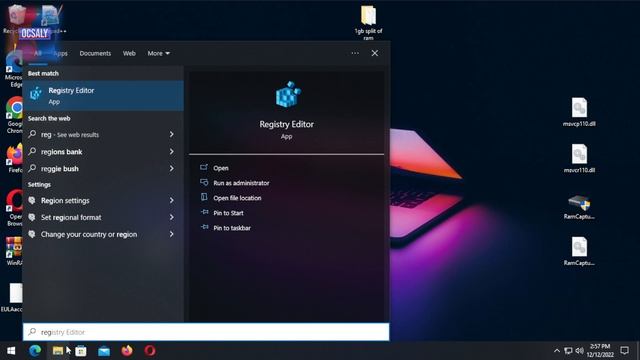The width and height of the screenshot is (640, 360).
Task: Close the search panel
Action: click(x=375, y=53)
